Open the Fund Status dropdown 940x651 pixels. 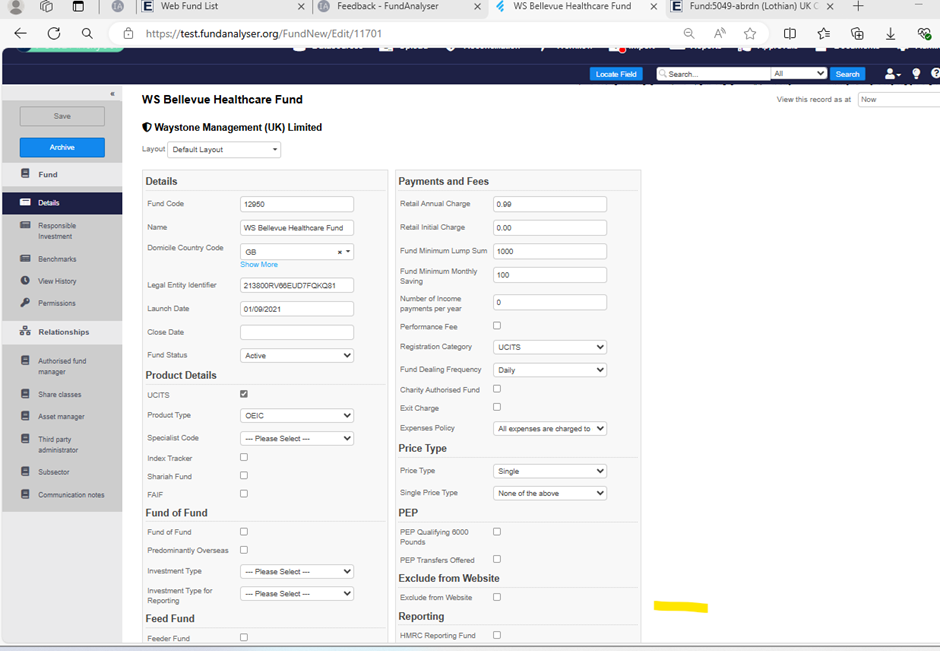[297, 355]
